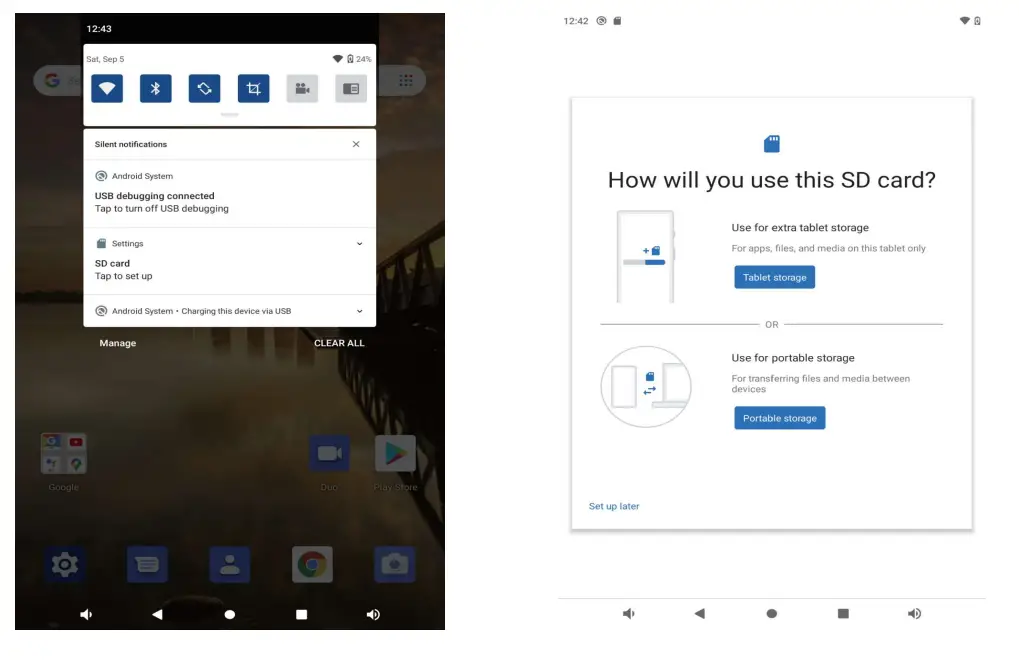Open the USB debugging connected notification
Viewport: 1019px width, 665px height.
pyautogui.click(x=229, y=193)
